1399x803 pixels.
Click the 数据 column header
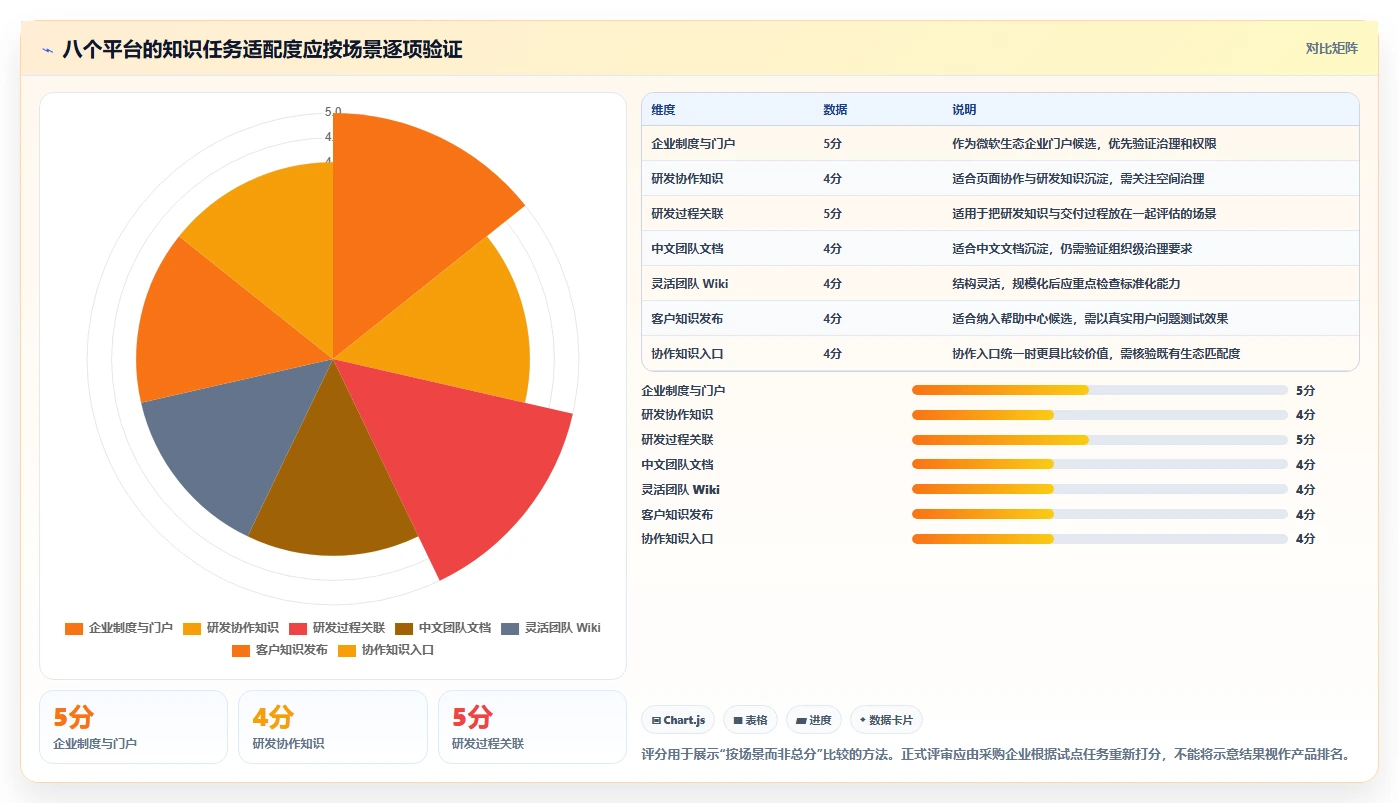tap(835, 110)
